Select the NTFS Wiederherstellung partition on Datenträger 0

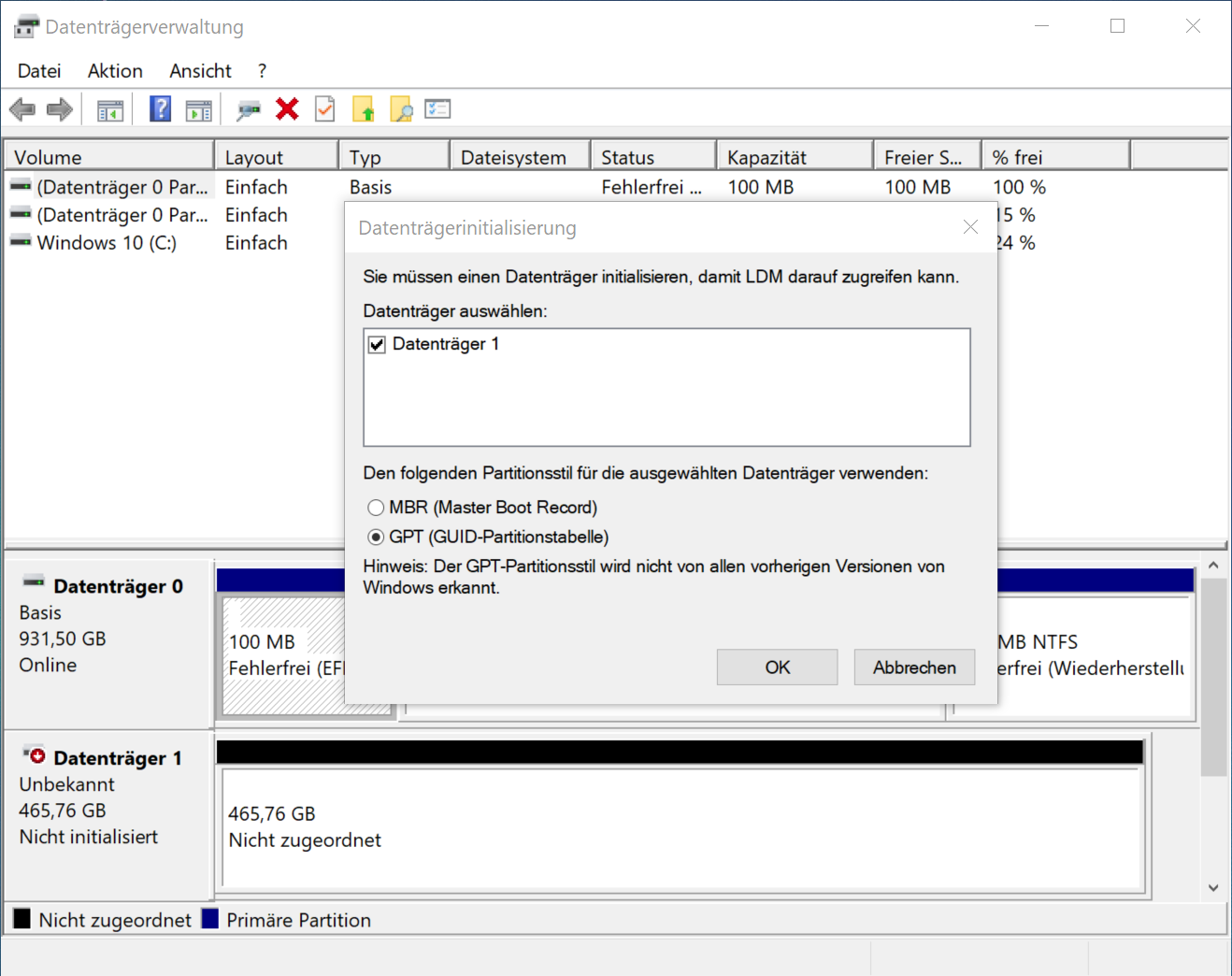pyautogui.click(x=1096, y=655)
